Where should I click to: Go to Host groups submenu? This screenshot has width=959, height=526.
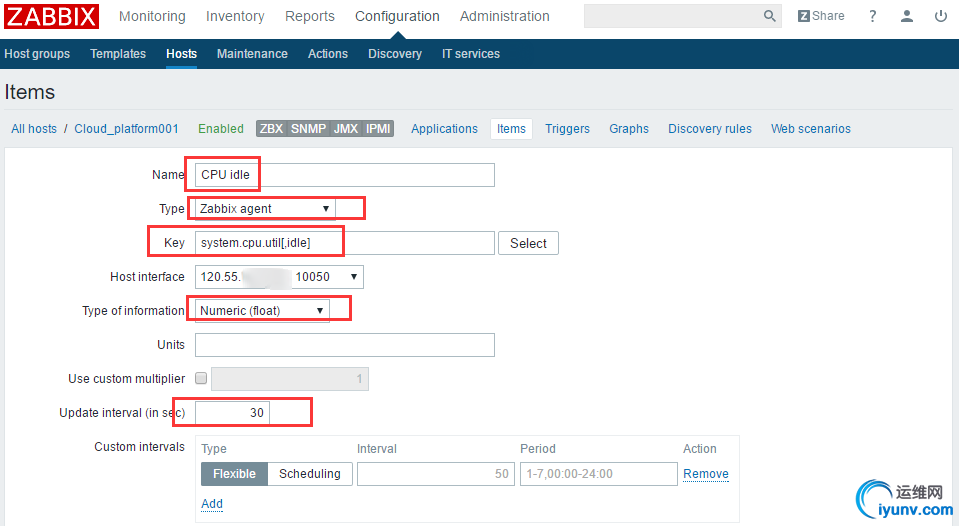click(x=37, y=54)
